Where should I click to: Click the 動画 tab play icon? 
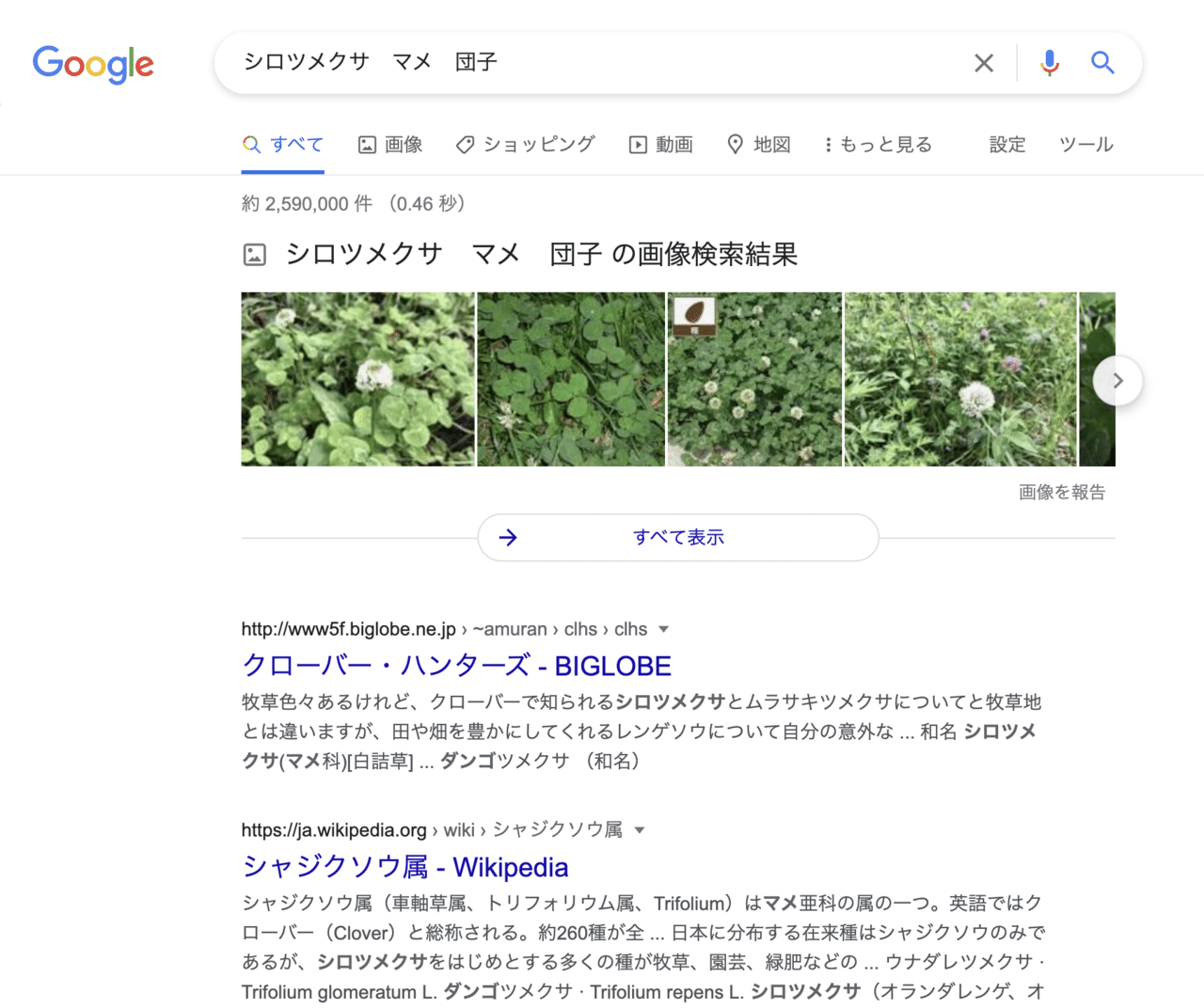[637, 144]
